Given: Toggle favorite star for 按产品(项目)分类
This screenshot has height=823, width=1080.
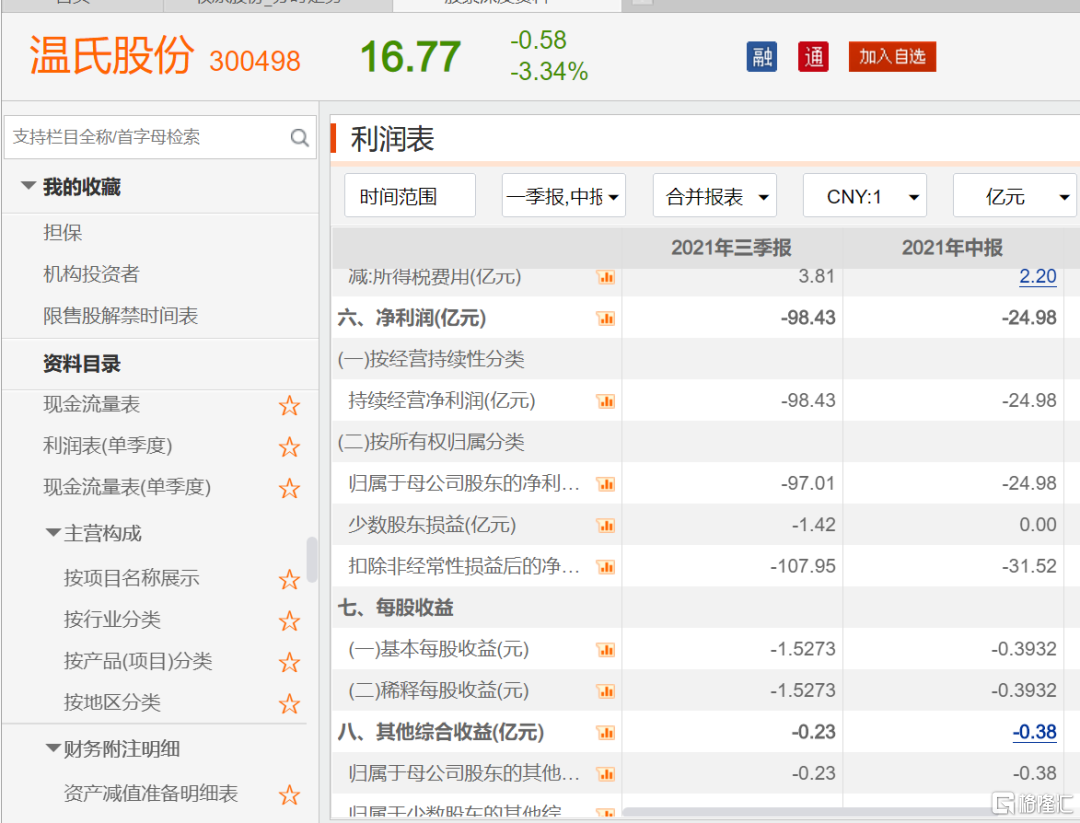Looking at the screenshot, I should point(289,663).
